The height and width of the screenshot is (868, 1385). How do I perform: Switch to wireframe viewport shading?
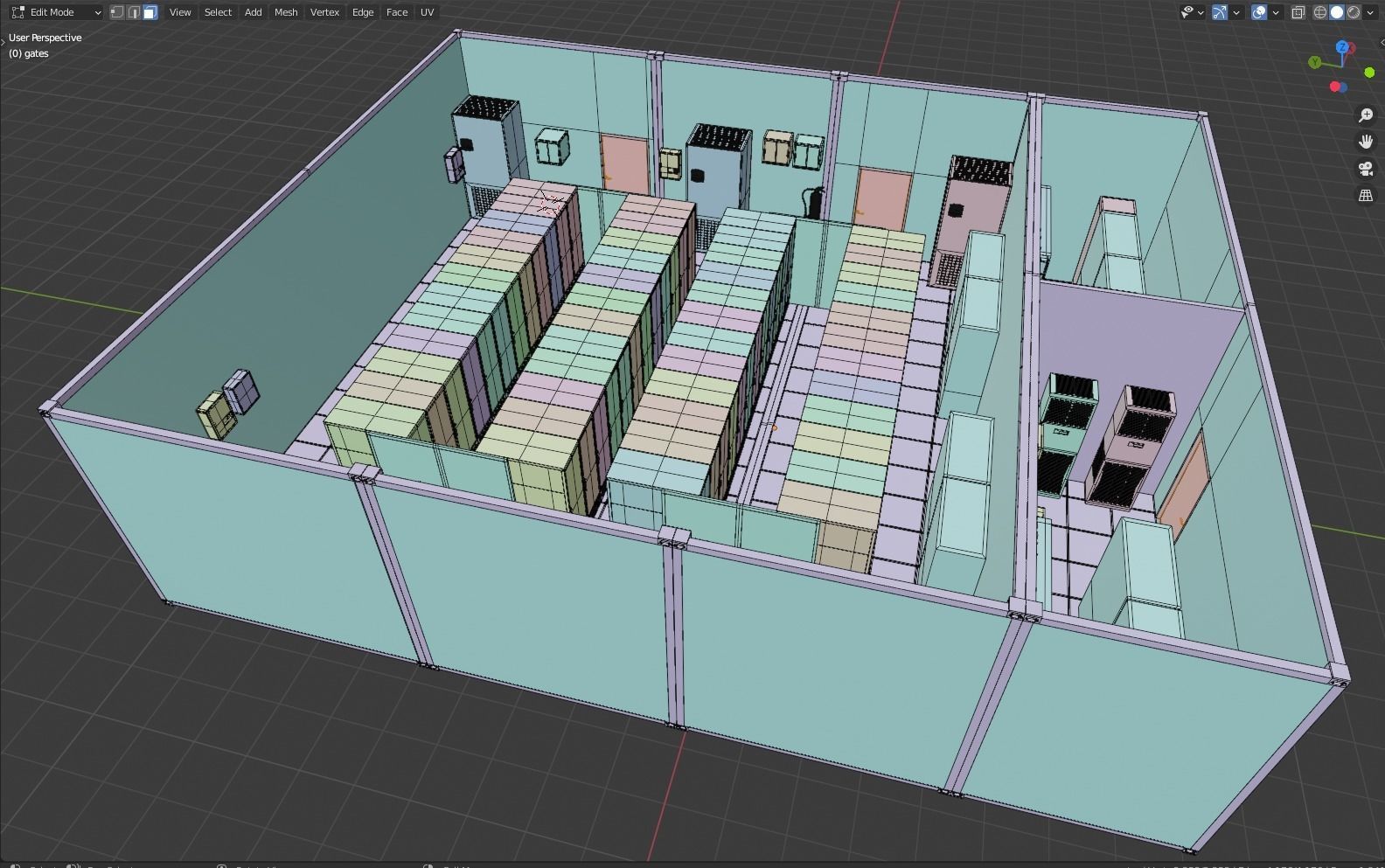click(x=1320, y=12)
